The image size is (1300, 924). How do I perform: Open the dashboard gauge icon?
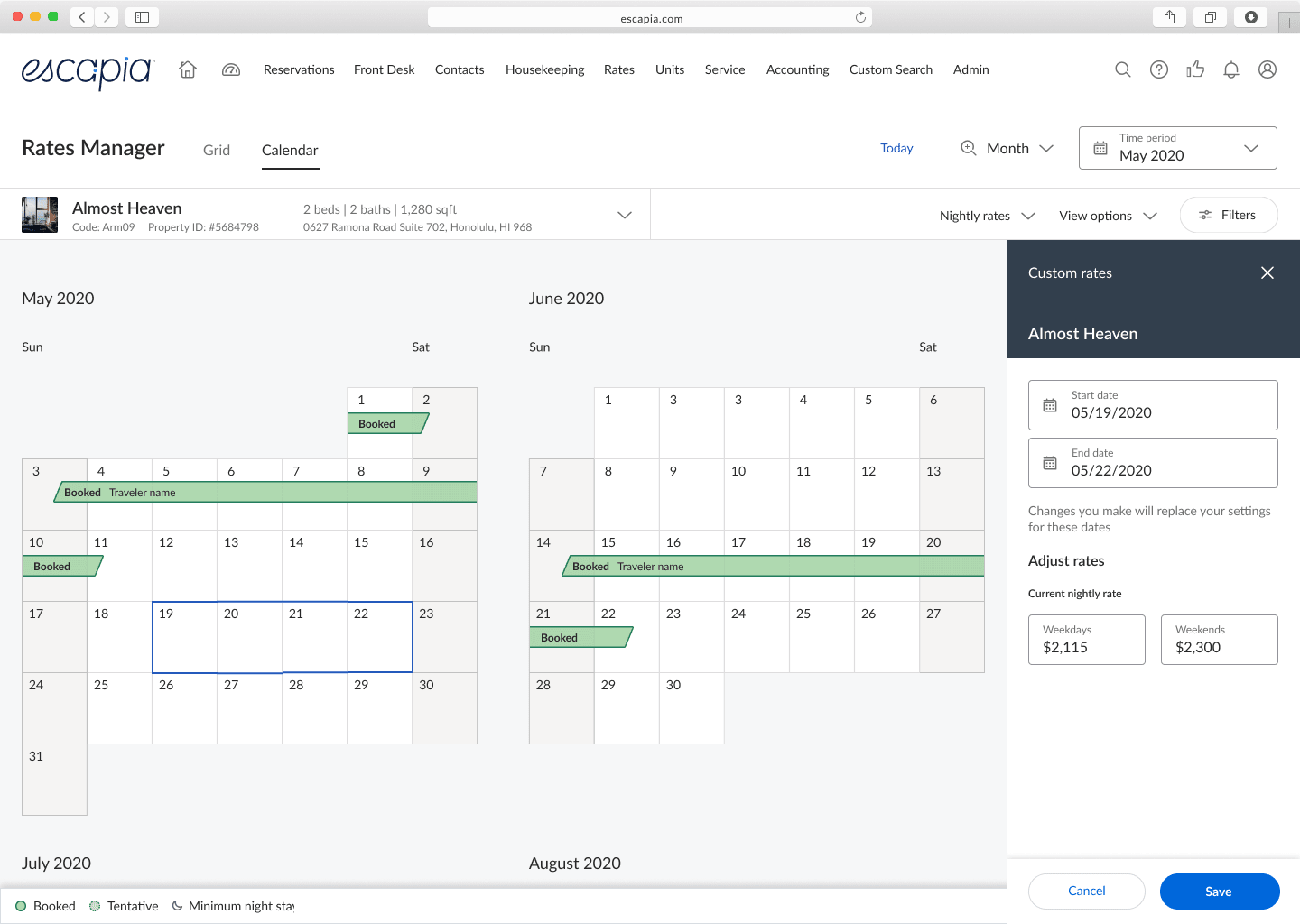[x=231, y=69]
